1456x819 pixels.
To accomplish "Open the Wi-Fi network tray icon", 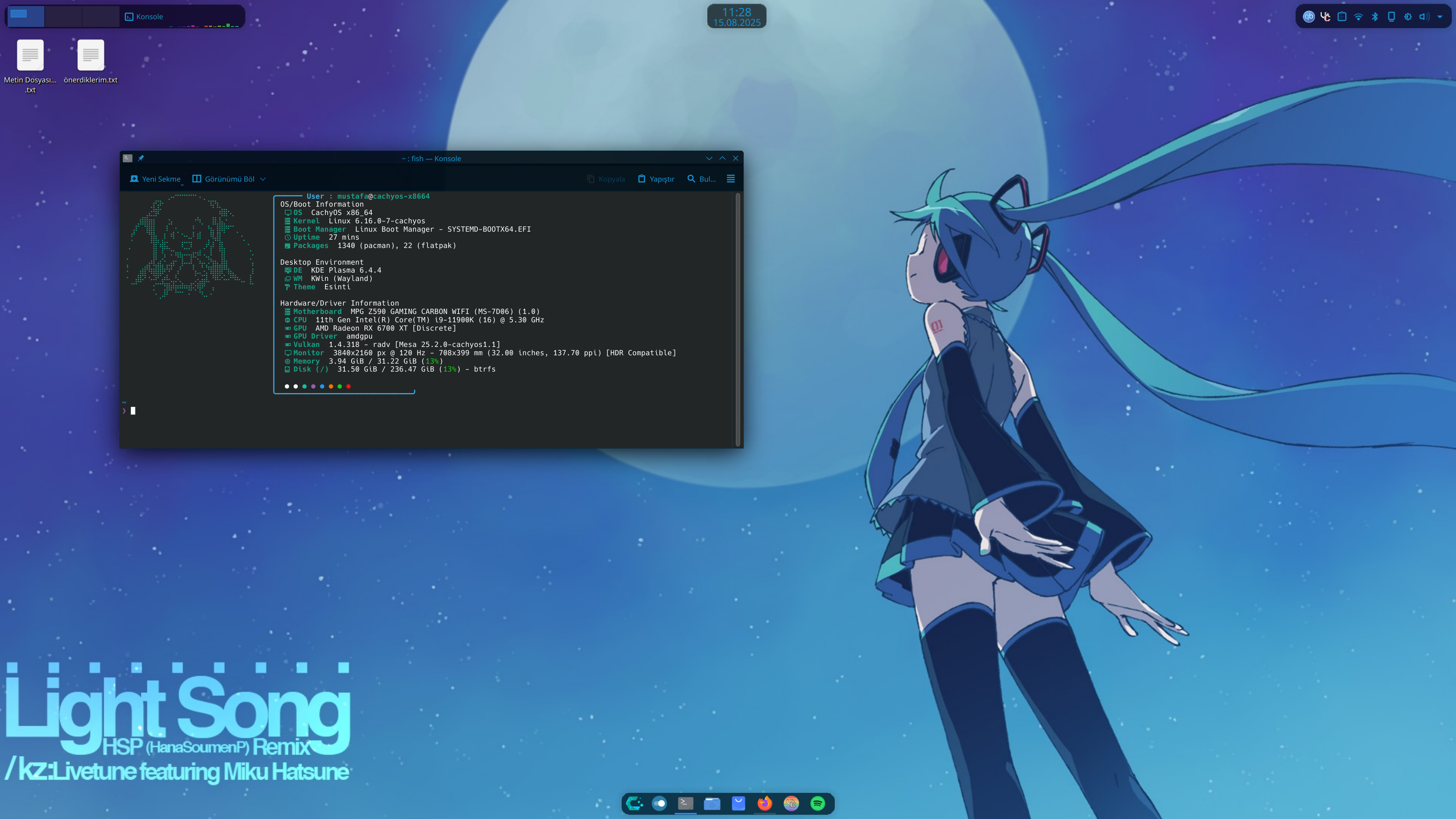I will (1358, 16).
